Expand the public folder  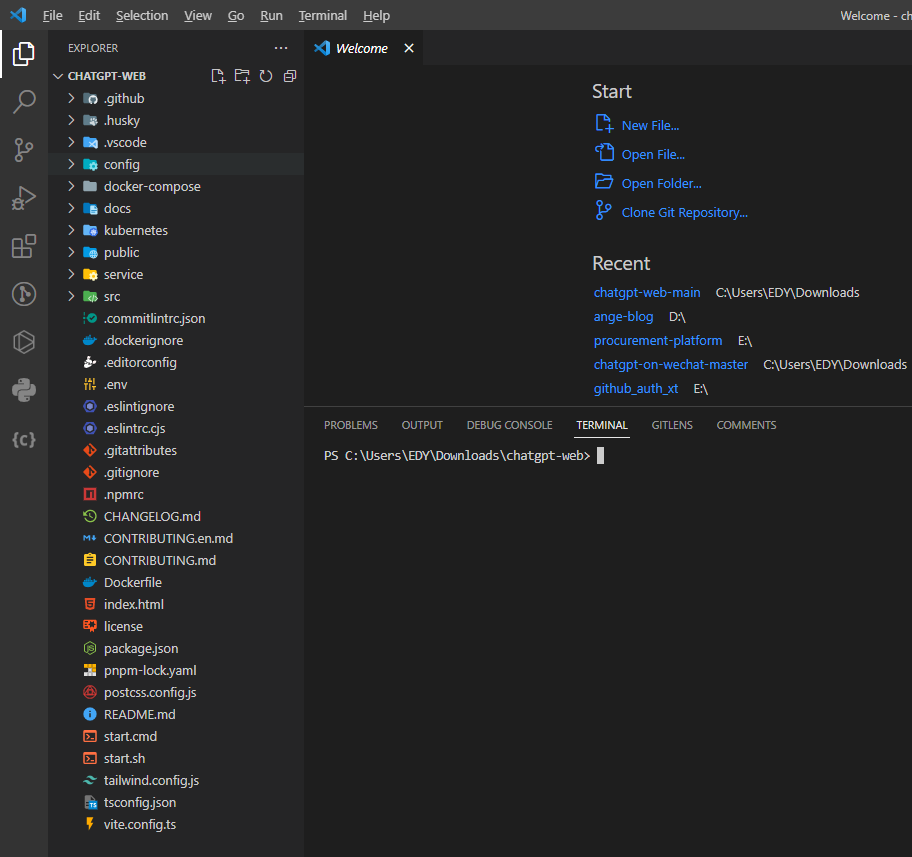71,253
